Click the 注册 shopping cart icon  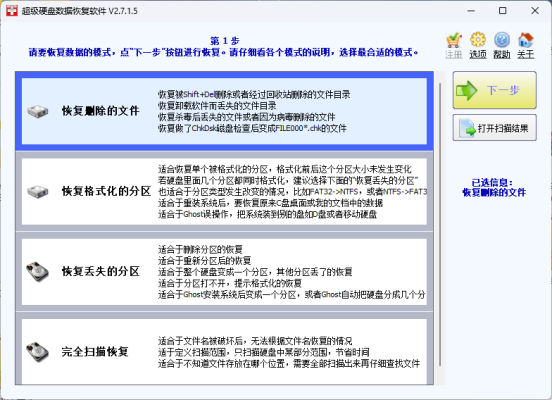tap(454, 40)
